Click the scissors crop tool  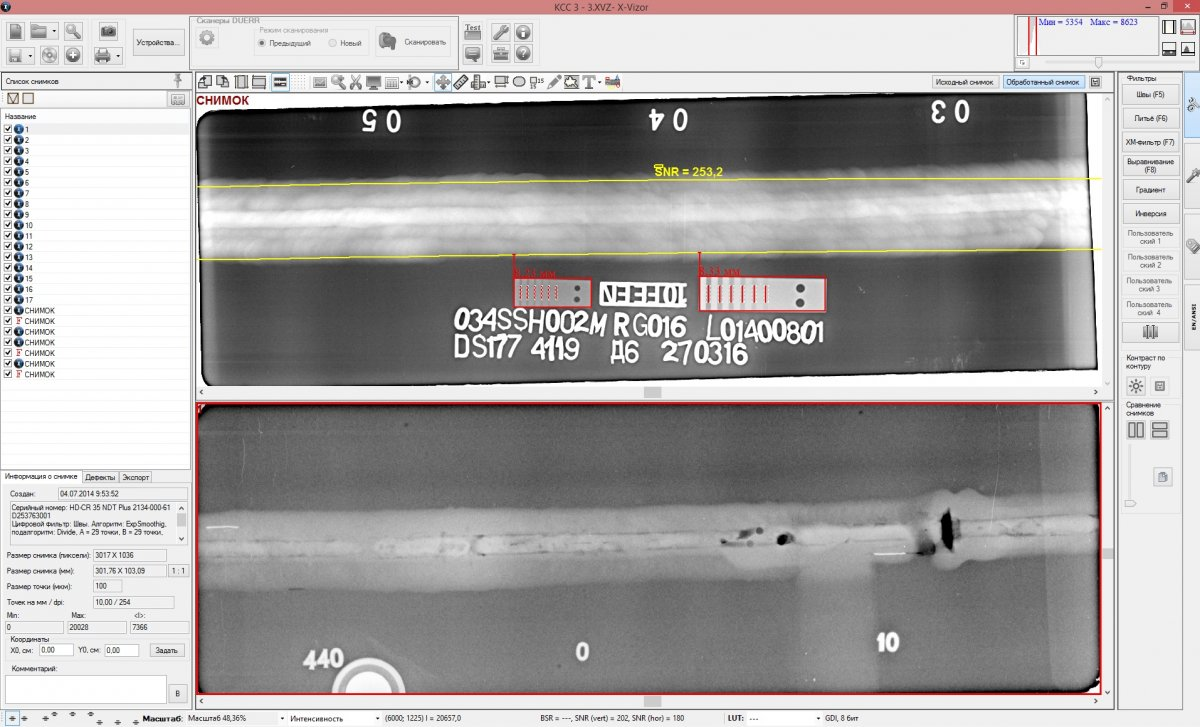355,82
